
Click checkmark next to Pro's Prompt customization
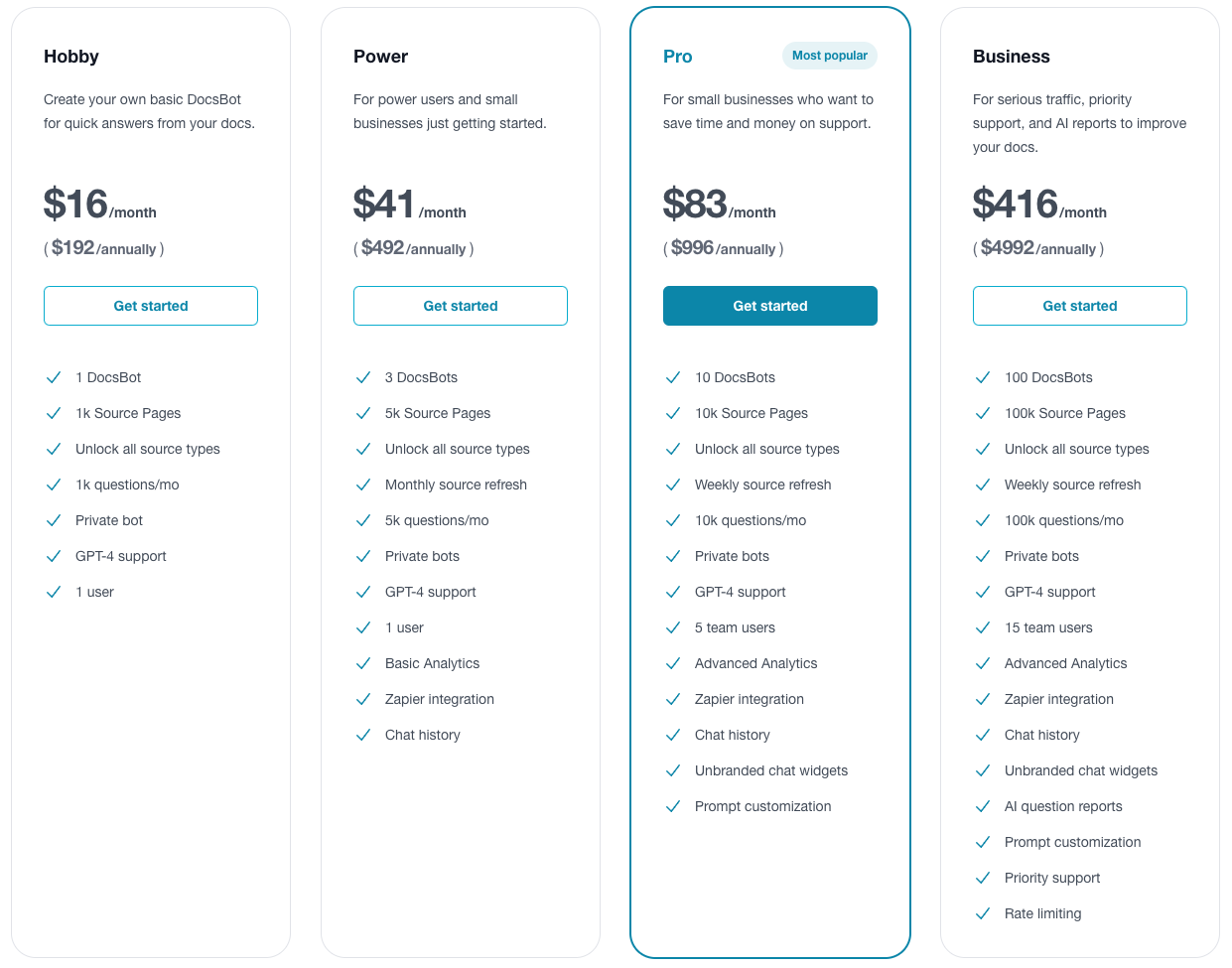pos(673,806)
